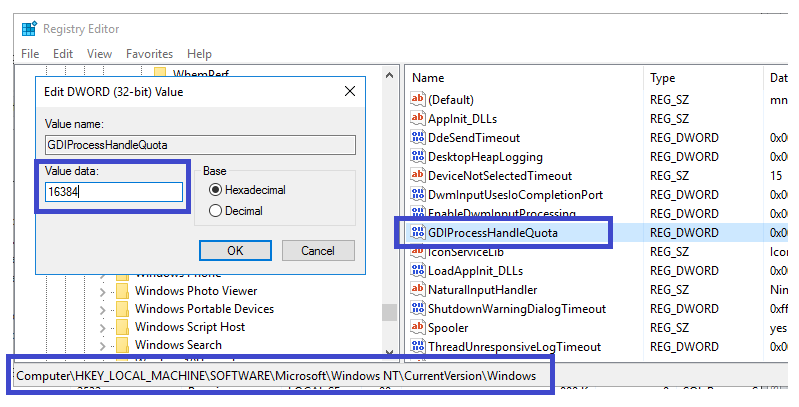The width and height of the screenshot is (799, 407).
Task: Click the DwmInputUsesIoCompletionPort DWORD icon
Action: coord(418,194)
